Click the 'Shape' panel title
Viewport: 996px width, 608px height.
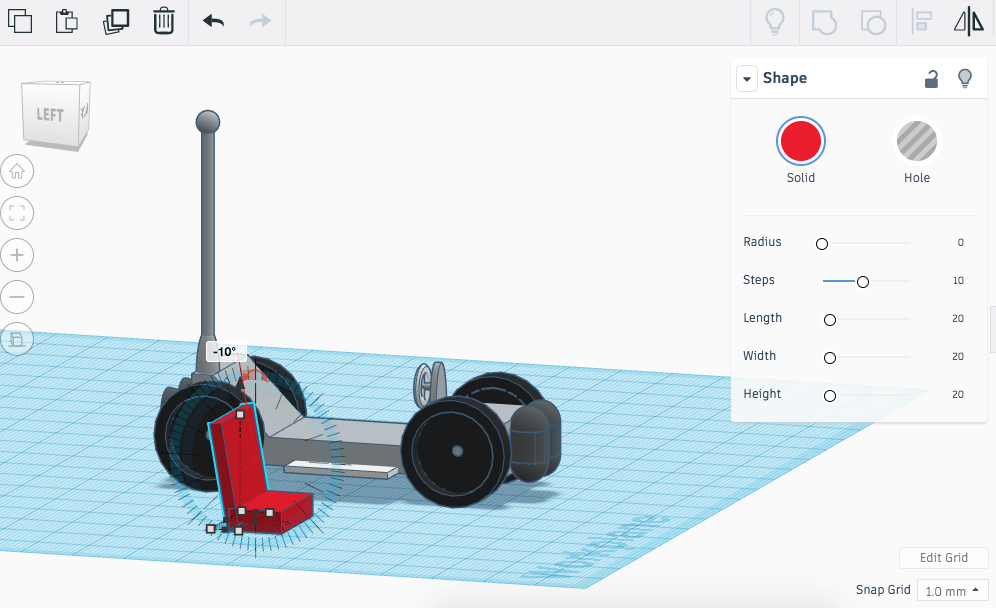click(784, 78)
